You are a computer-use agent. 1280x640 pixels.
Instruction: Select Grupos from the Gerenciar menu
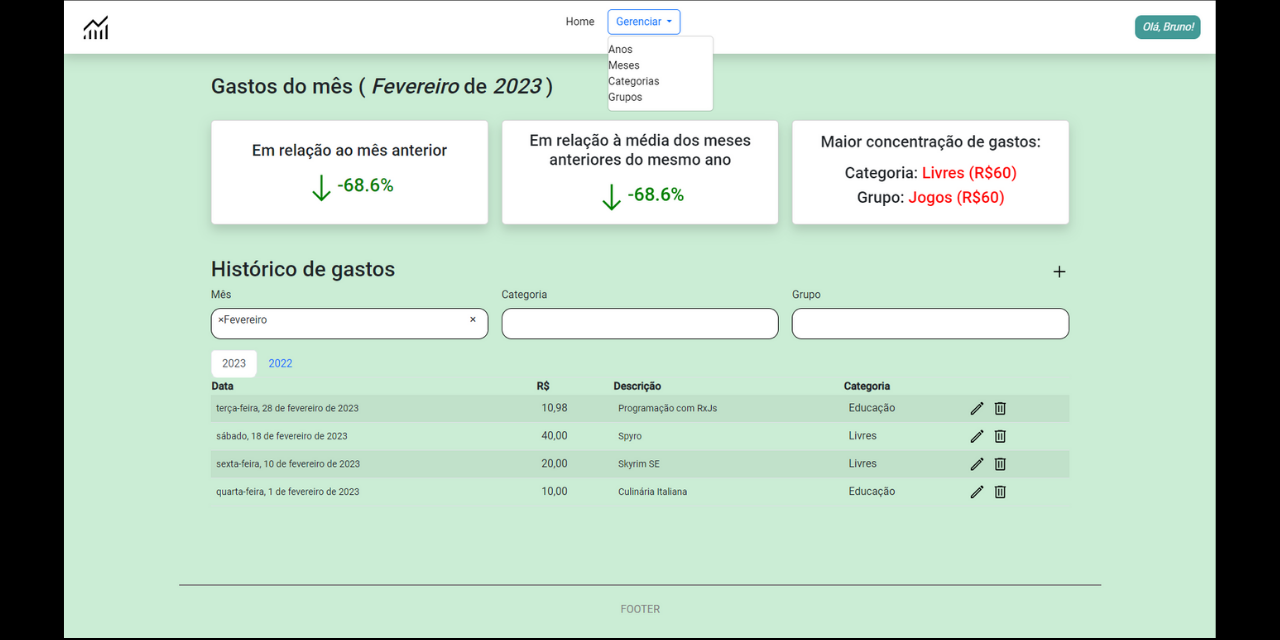[625, 96]
